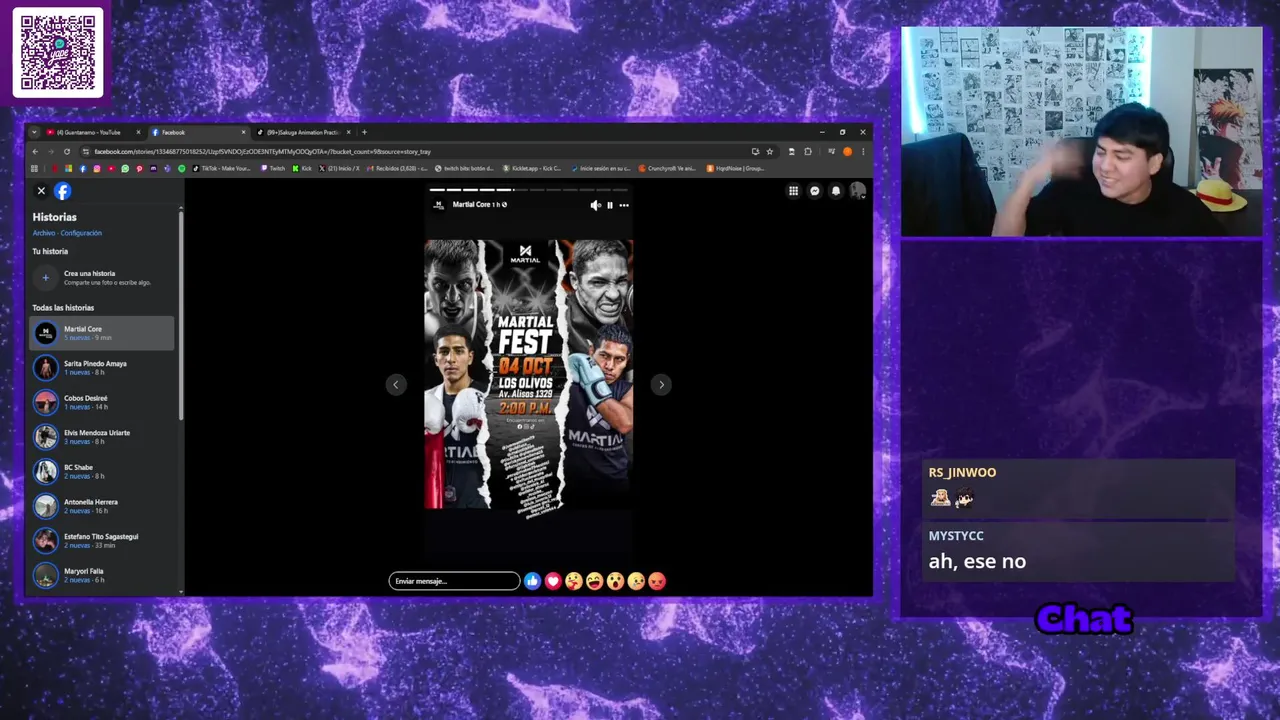
Task: React with the Sad emoji
Action: click(x=636, y=581)
